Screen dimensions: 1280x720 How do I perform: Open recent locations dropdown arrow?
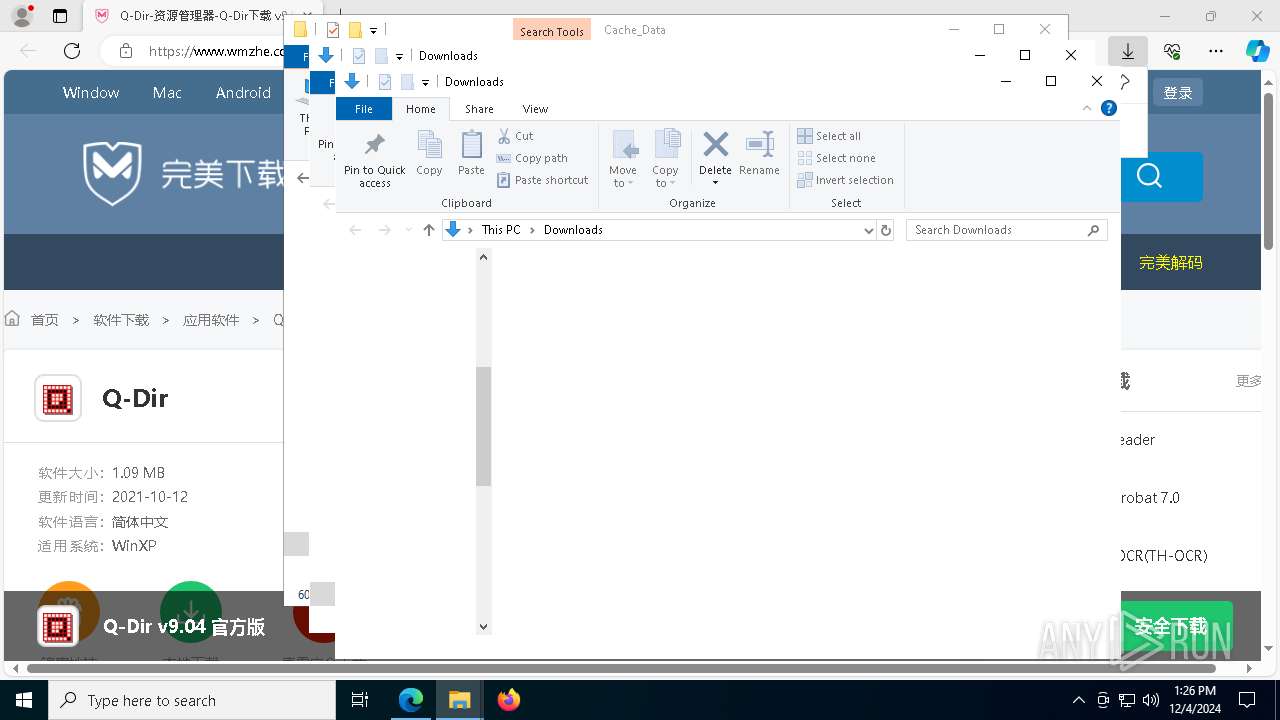(x=408, y=230)
